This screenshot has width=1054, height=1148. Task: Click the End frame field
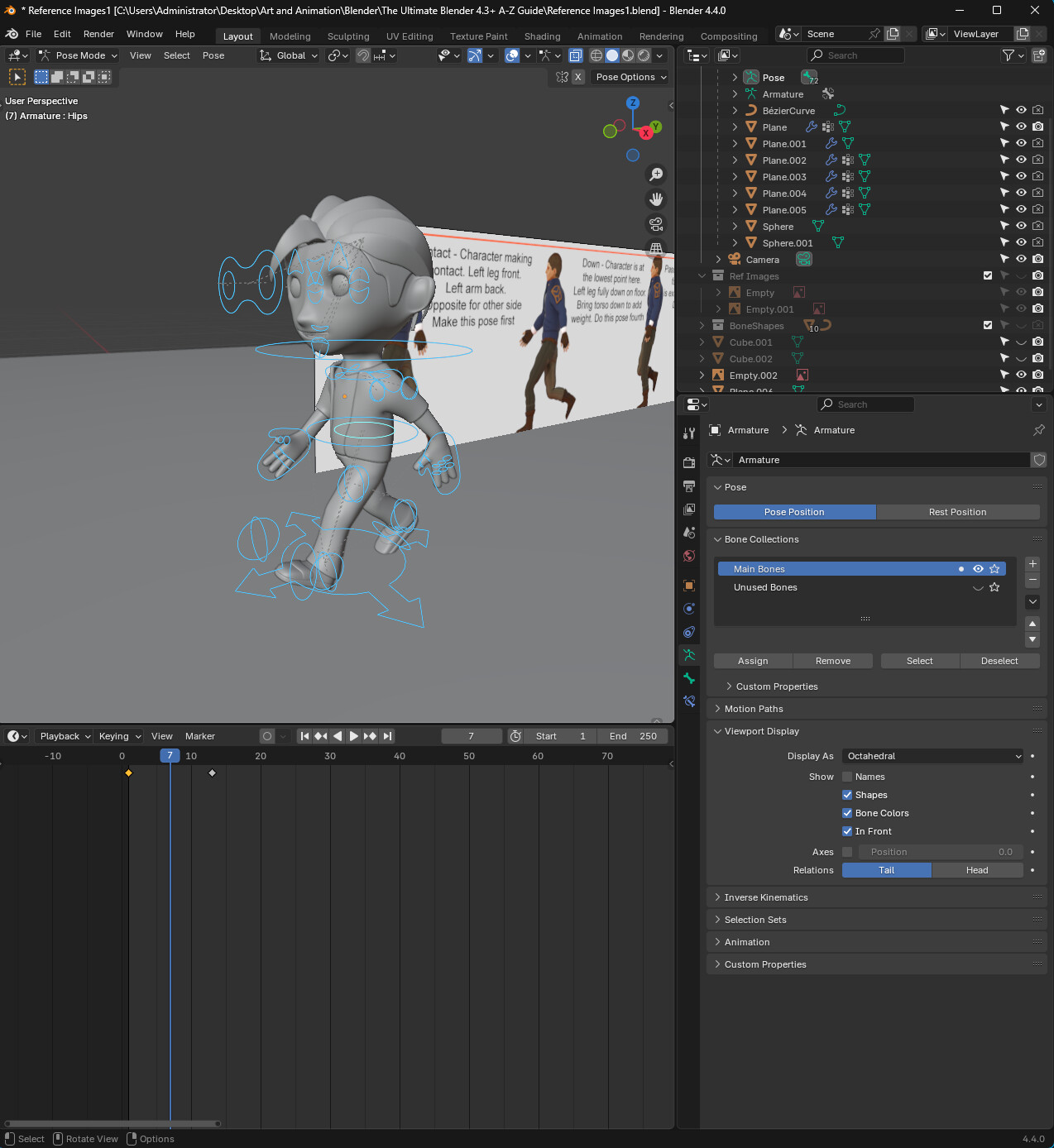[x=633, y=736]
